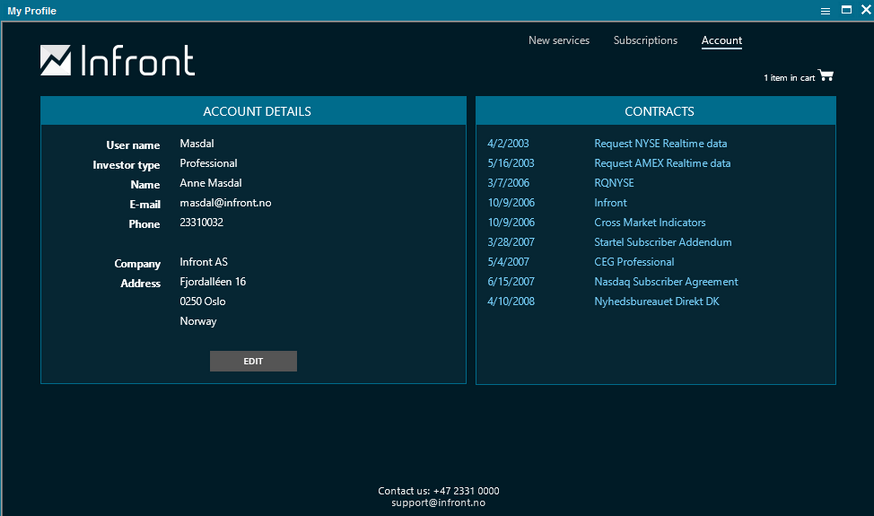Viewport: 874px width, 516px height.
Task: Click the date 3/7/2006
Action: point(508,183)
